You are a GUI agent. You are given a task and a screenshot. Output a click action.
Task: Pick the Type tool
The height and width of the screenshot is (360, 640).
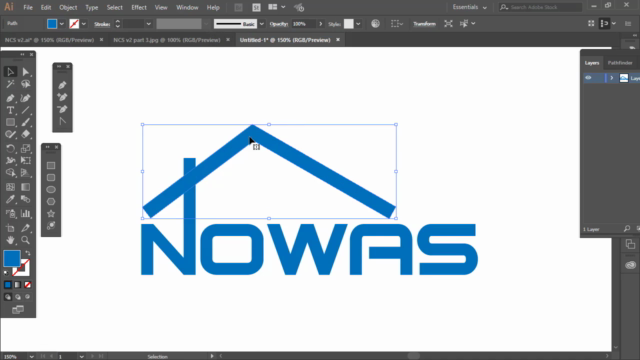pos(10,110)
